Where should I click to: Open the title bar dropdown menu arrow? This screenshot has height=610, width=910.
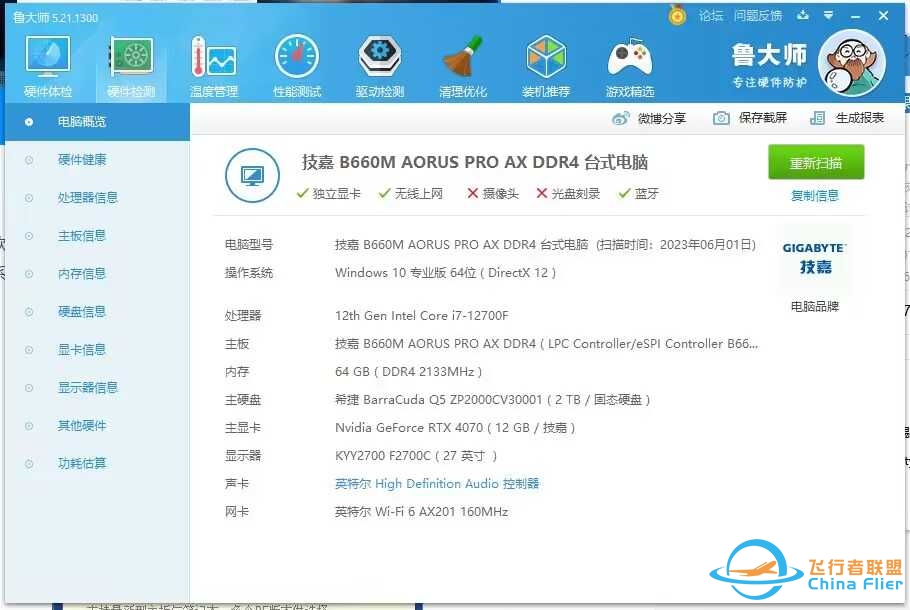(828, 15)
